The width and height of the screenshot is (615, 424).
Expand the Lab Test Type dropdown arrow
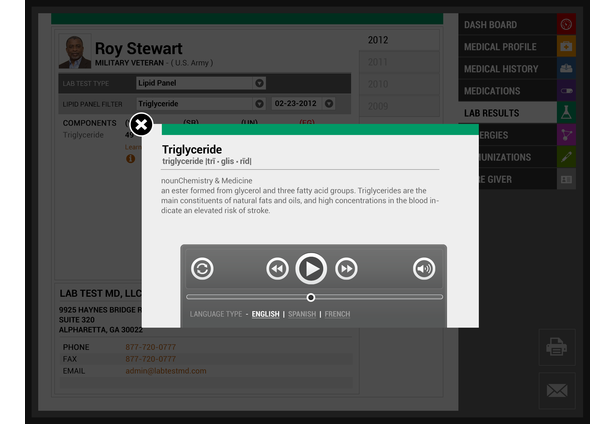click(x=259, y=83)
